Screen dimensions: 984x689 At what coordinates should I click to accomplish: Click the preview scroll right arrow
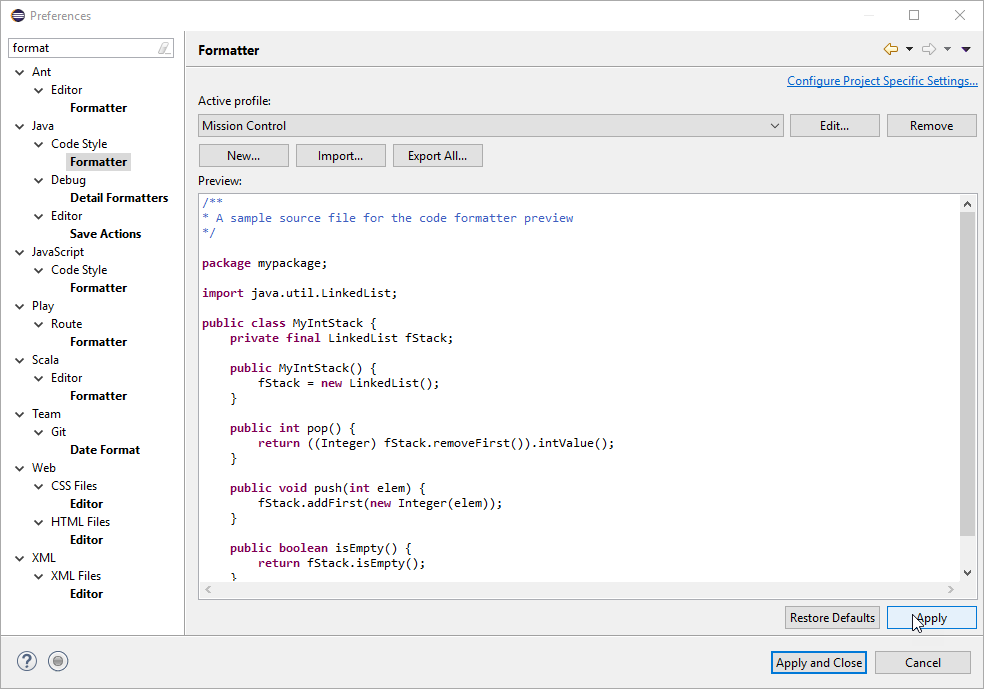click(951, 589)
